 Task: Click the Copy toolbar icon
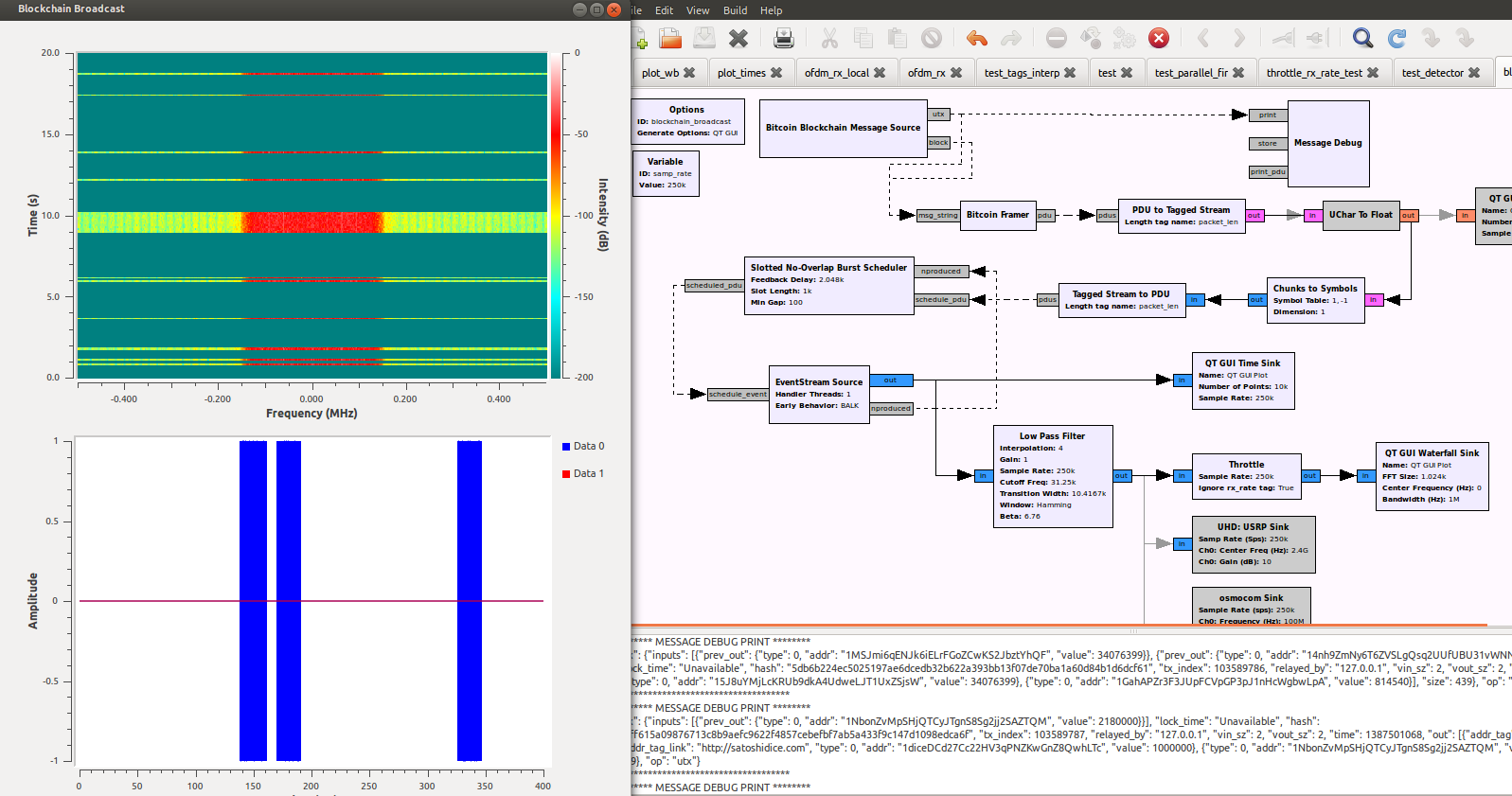pyautogui.click(x=863, y=38)
